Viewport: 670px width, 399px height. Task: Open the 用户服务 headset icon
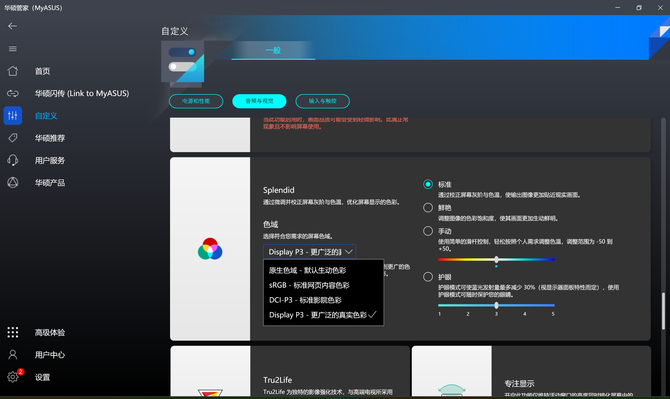click(13, 160)
